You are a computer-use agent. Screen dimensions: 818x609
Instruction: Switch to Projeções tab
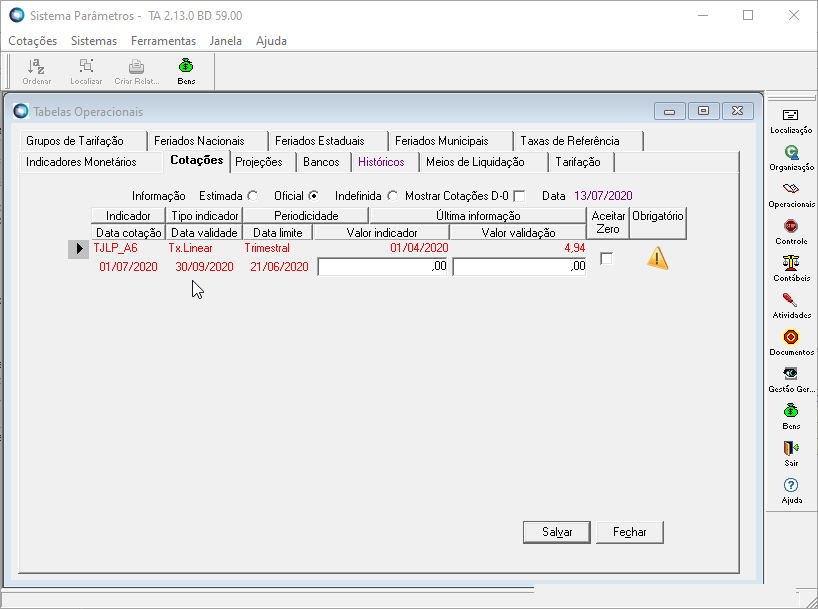click(263, 162)
